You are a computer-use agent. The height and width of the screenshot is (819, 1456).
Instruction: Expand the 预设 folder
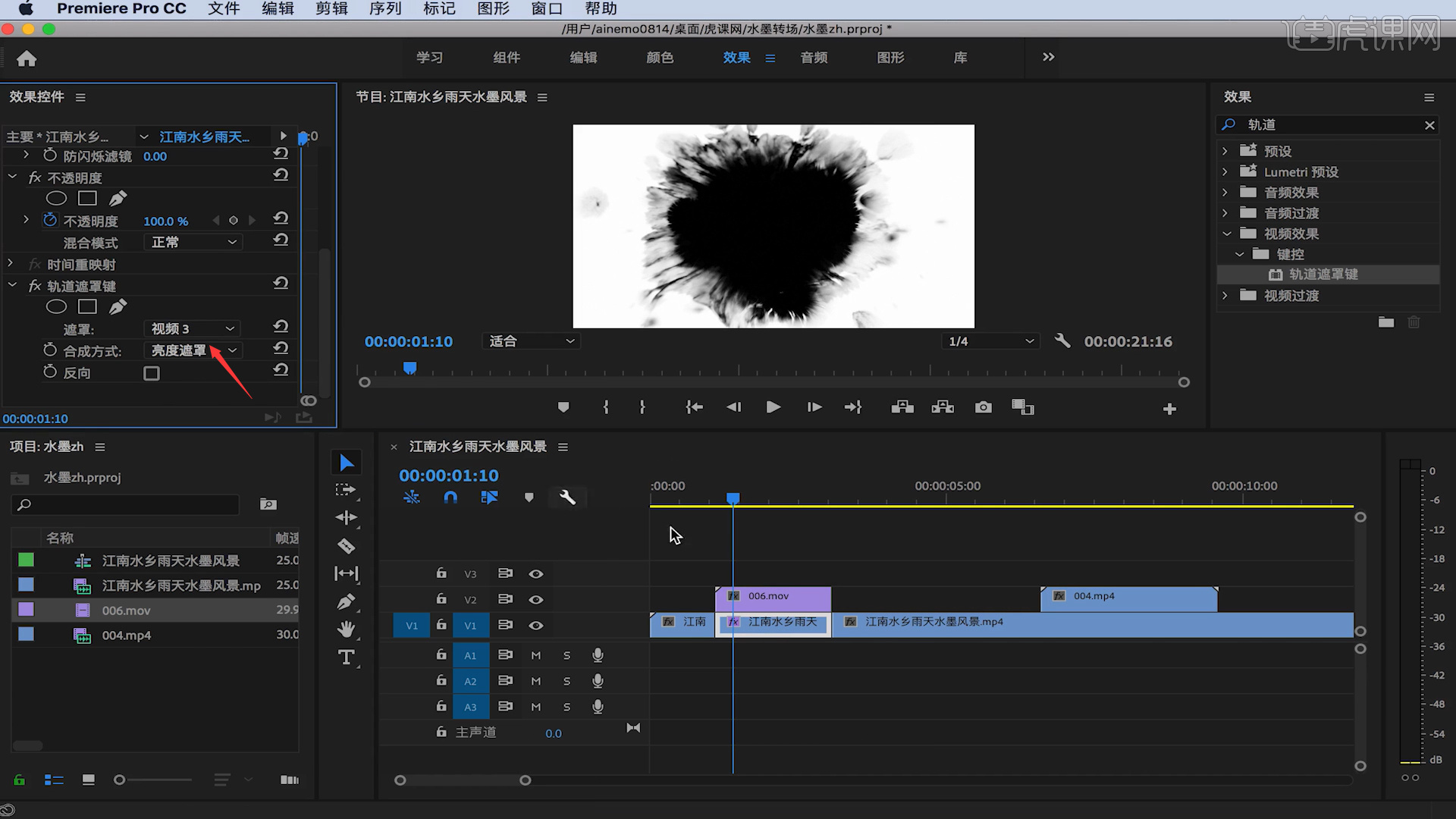1225,151
